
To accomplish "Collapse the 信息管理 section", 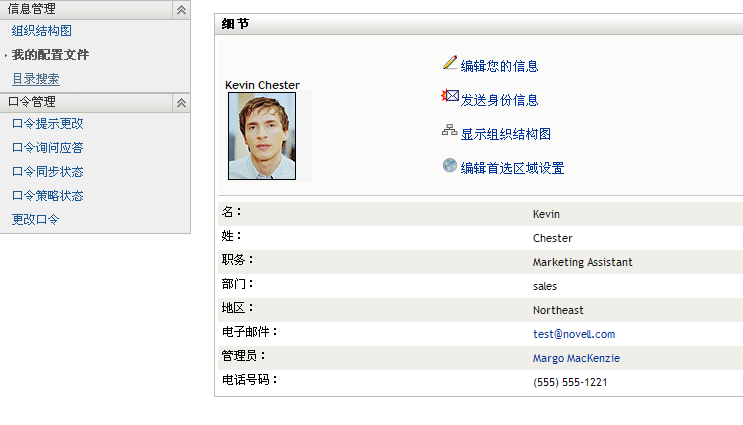I will click(180, 9).
